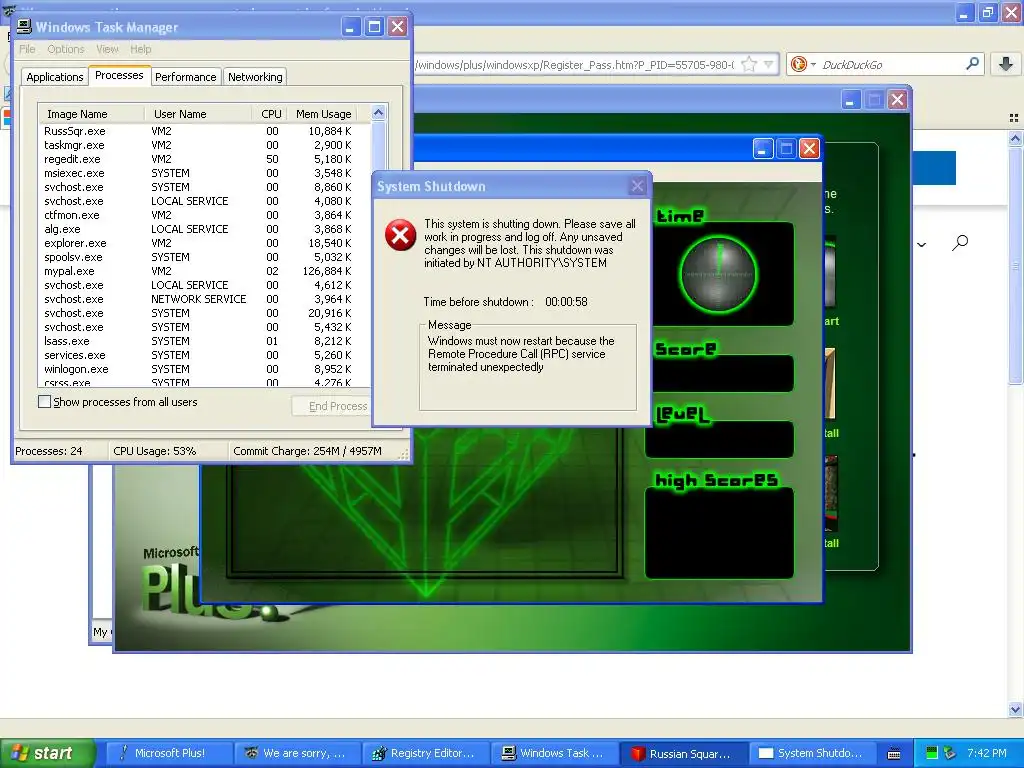Click the process list scroll-up arrow

(x=378, y=113)
